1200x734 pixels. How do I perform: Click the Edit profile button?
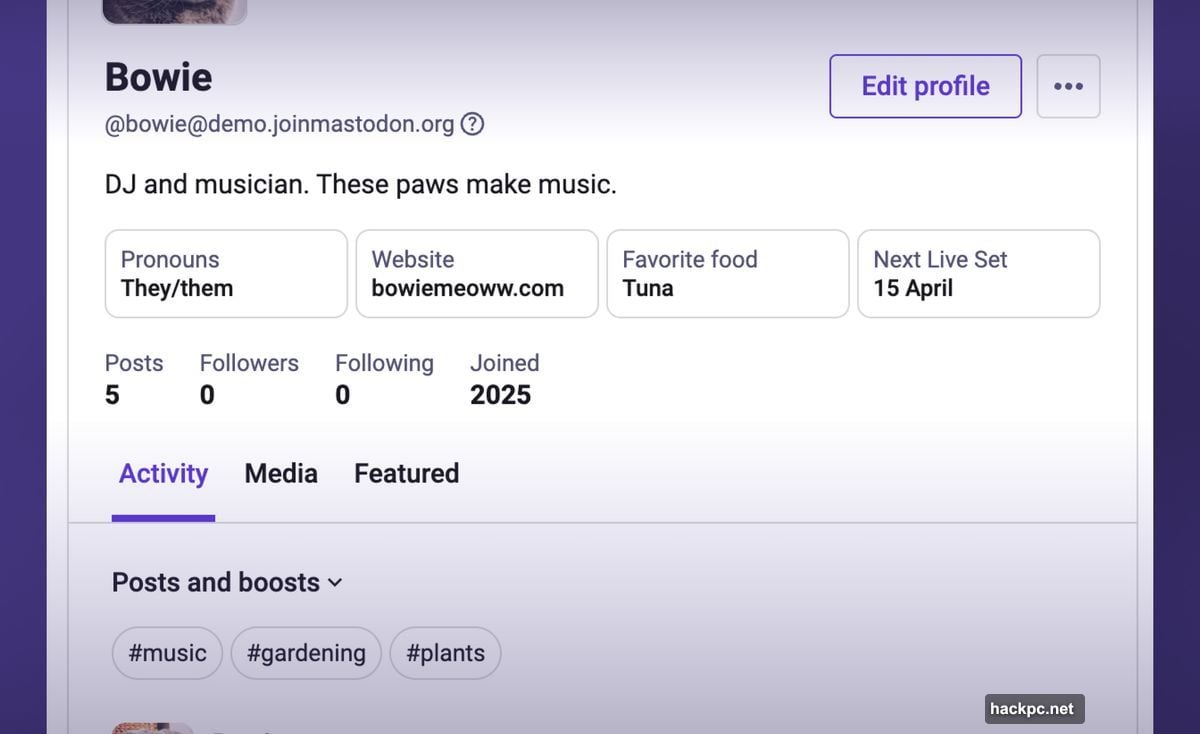tap(925, 86)
